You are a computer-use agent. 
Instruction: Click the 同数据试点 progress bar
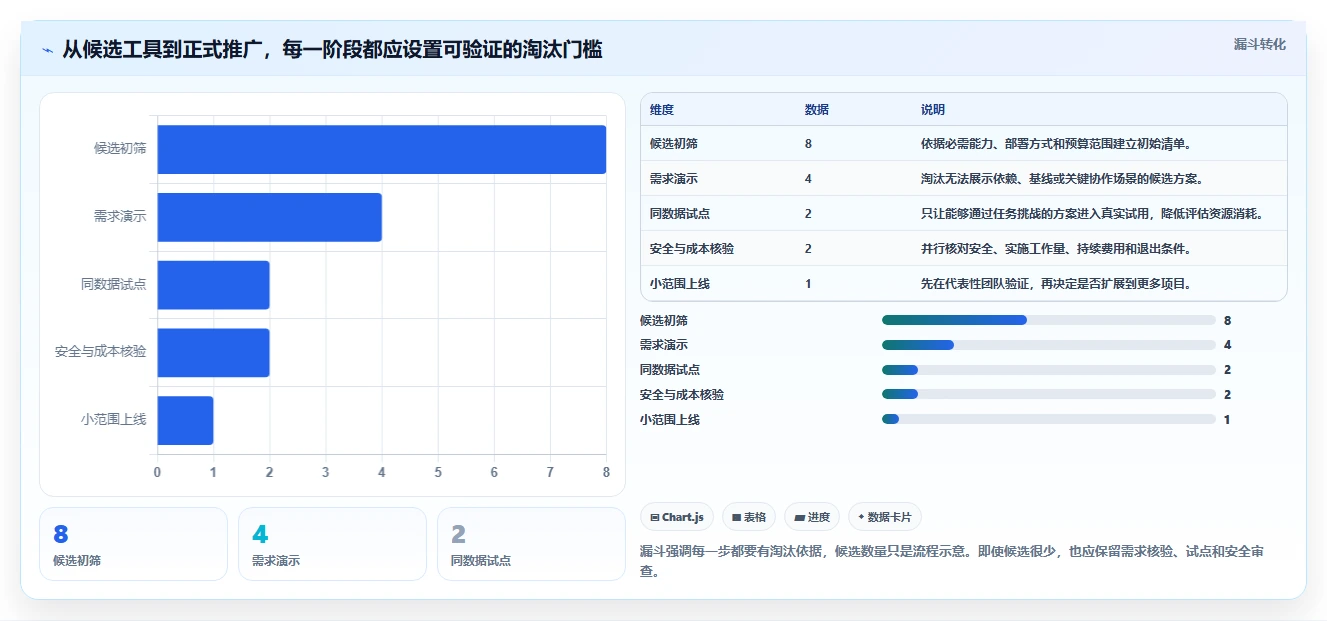[1048, 370]
